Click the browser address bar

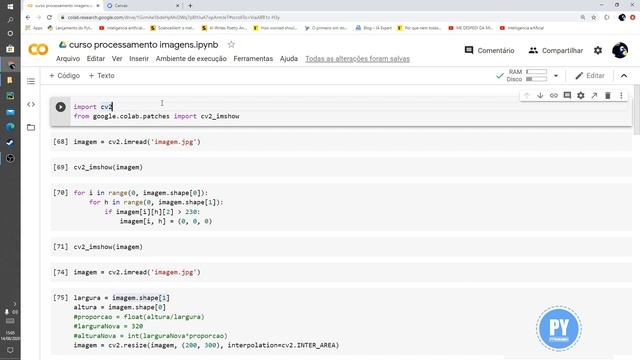pyautogui.click(x=318, y=18)
